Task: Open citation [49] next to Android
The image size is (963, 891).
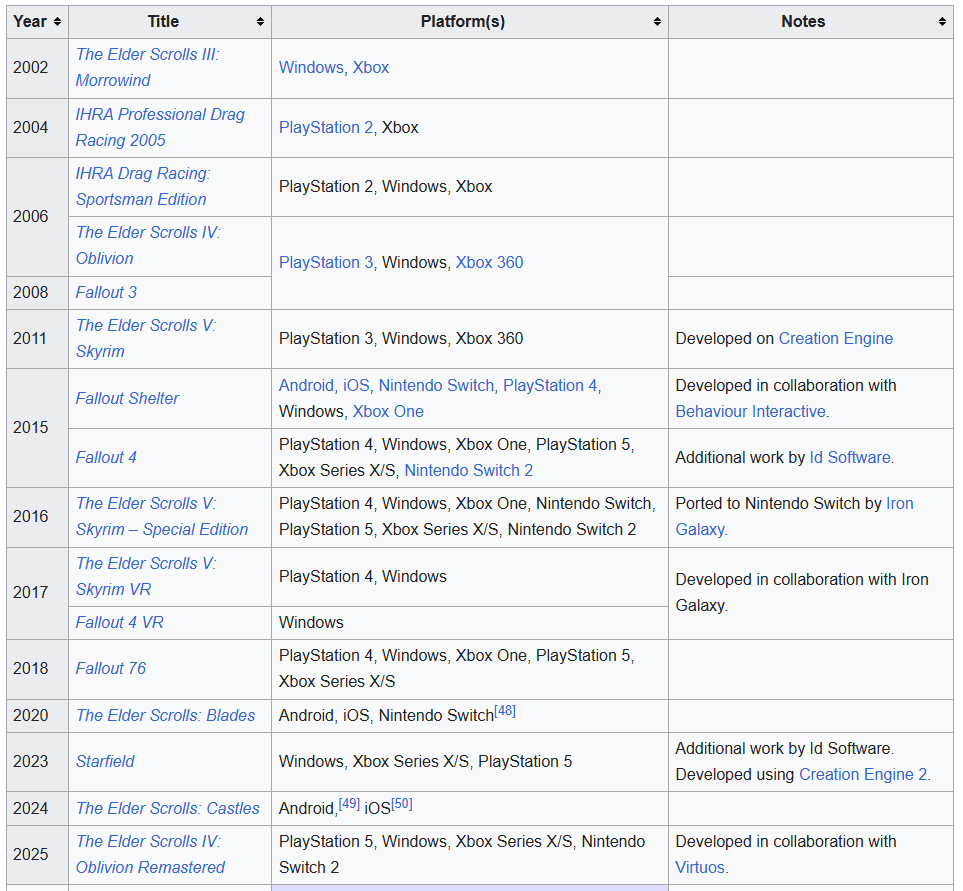Action: [x=349, y=803]
